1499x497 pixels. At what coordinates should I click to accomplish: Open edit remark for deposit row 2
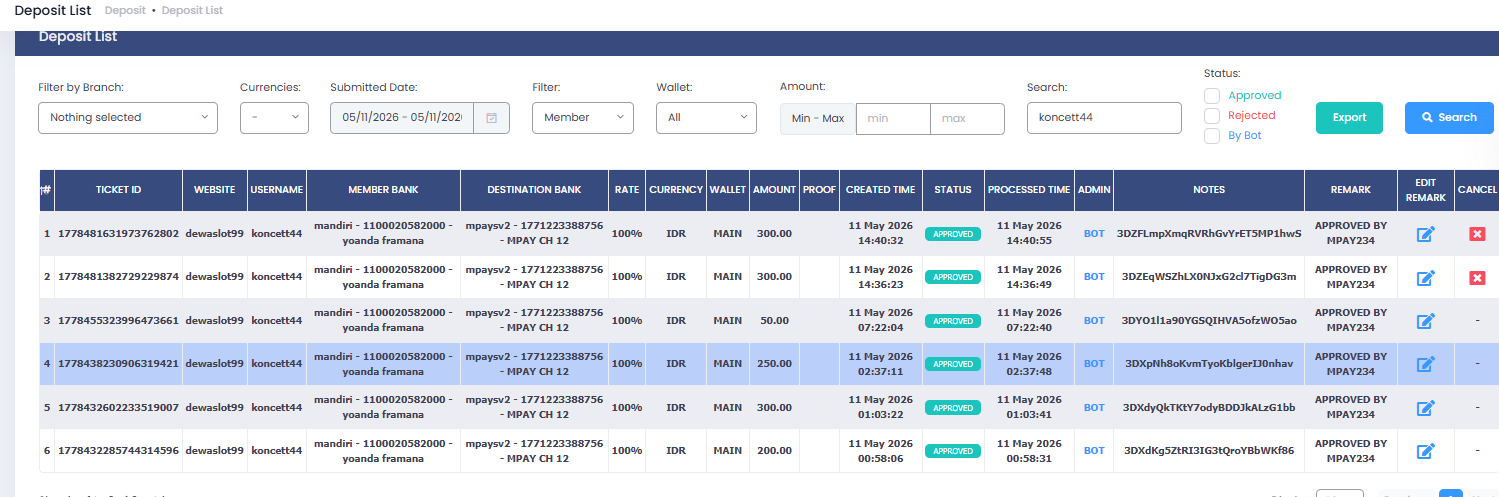pos(1426,277)
